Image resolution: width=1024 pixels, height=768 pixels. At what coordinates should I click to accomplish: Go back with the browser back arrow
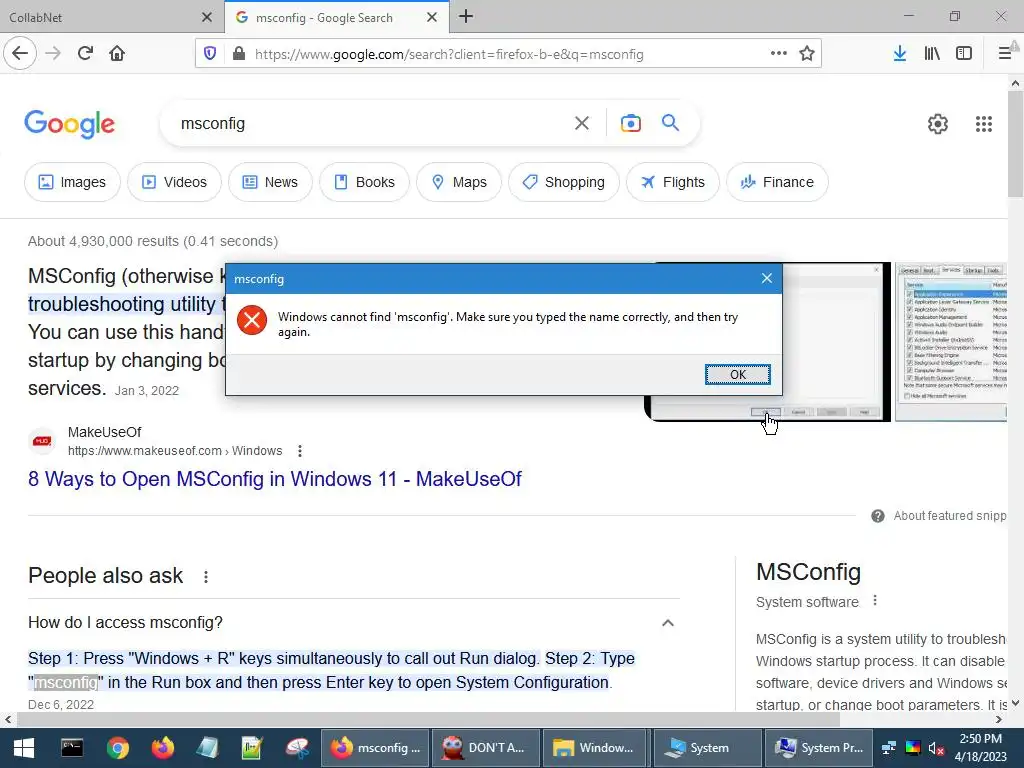(x=20, y=53)
